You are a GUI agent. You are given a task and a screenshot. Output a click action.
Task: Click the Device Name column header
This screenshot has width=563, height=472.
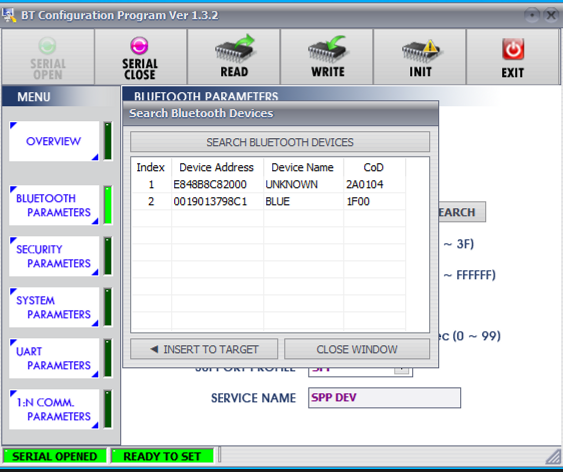coord(303,167)
